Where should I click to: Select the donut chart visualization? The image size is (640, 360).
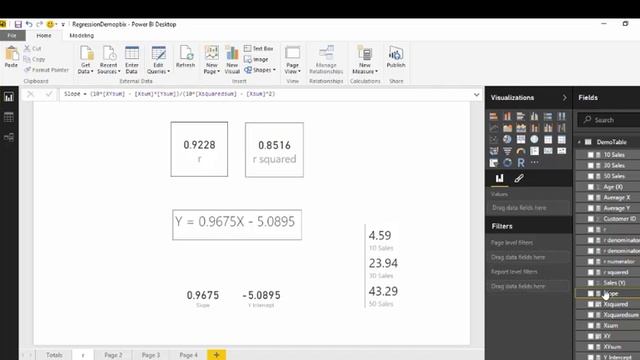pos(507,162)
